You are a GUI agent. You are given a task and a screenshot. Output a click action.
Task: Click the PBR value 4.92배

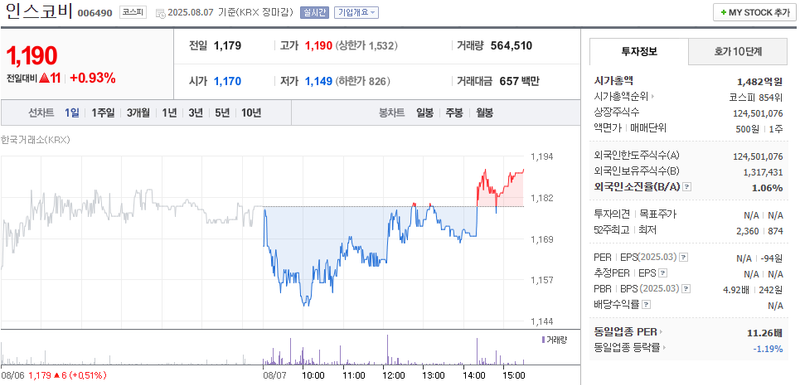point(736,290)
